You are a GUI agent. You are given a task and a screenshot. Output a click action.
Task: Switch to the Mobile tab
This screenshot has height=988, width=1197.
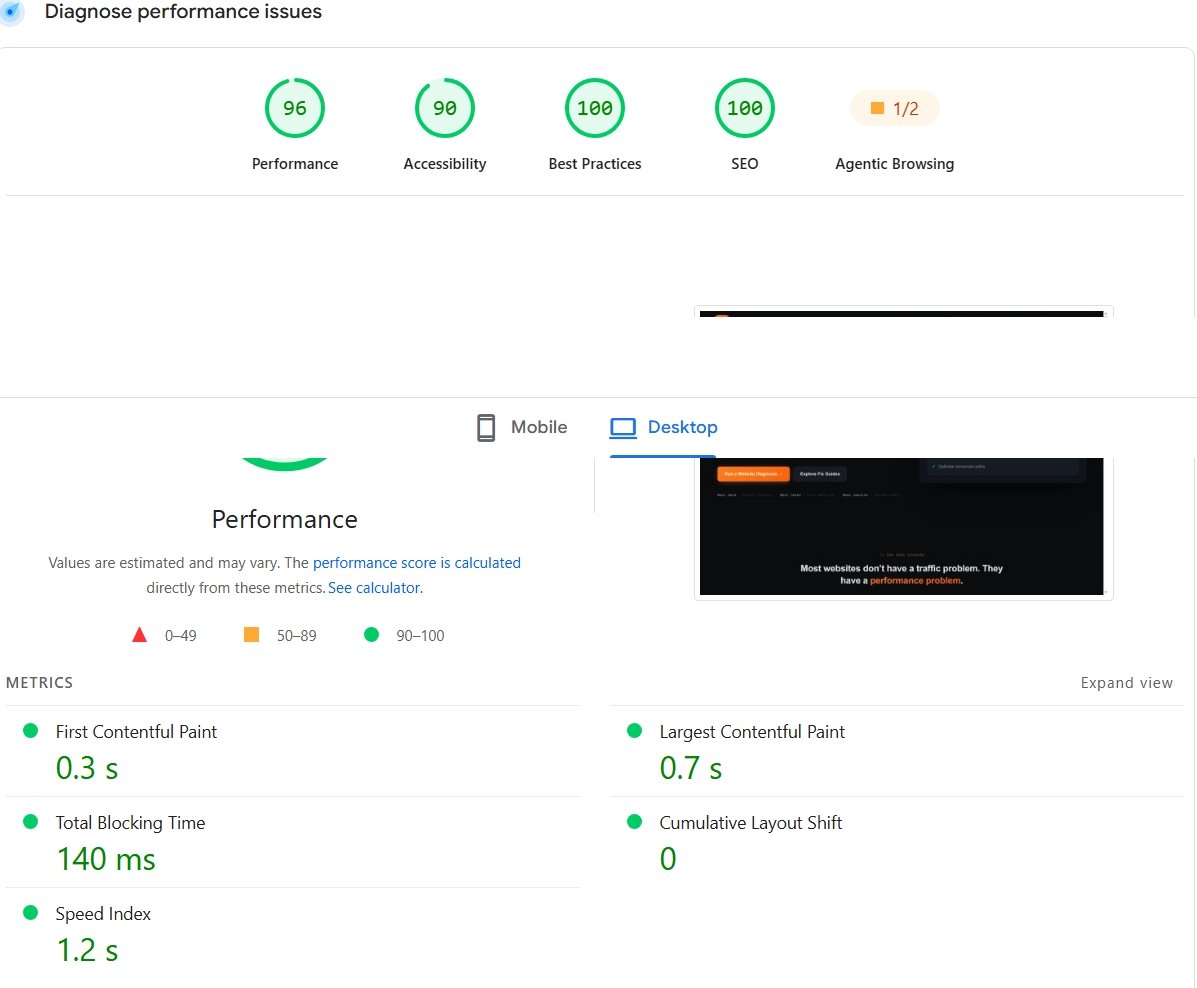tap(522, 428)
